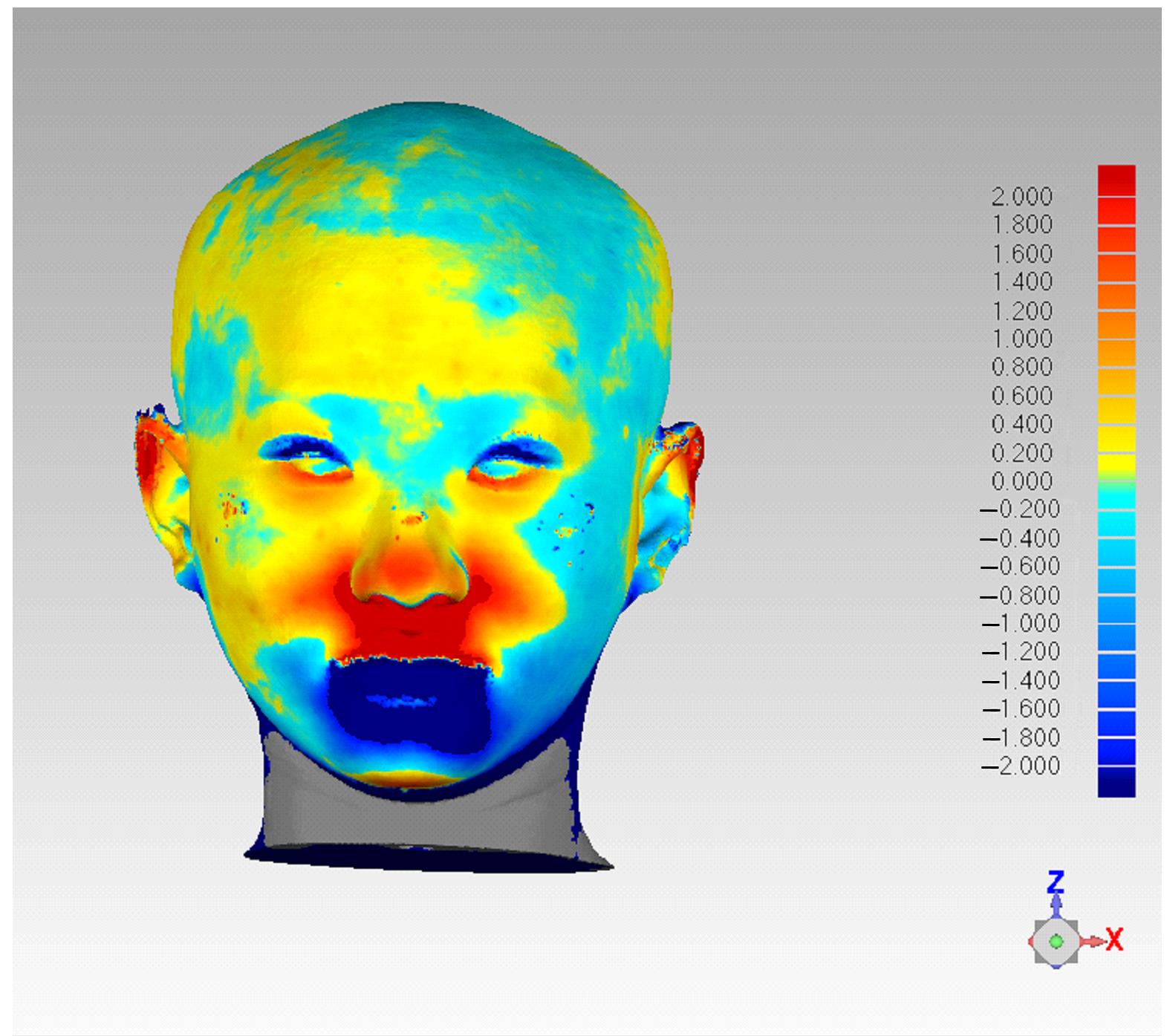Click the 2.000 legend value label
The image size is (1167, 1036).
(x=1021, y=197)
